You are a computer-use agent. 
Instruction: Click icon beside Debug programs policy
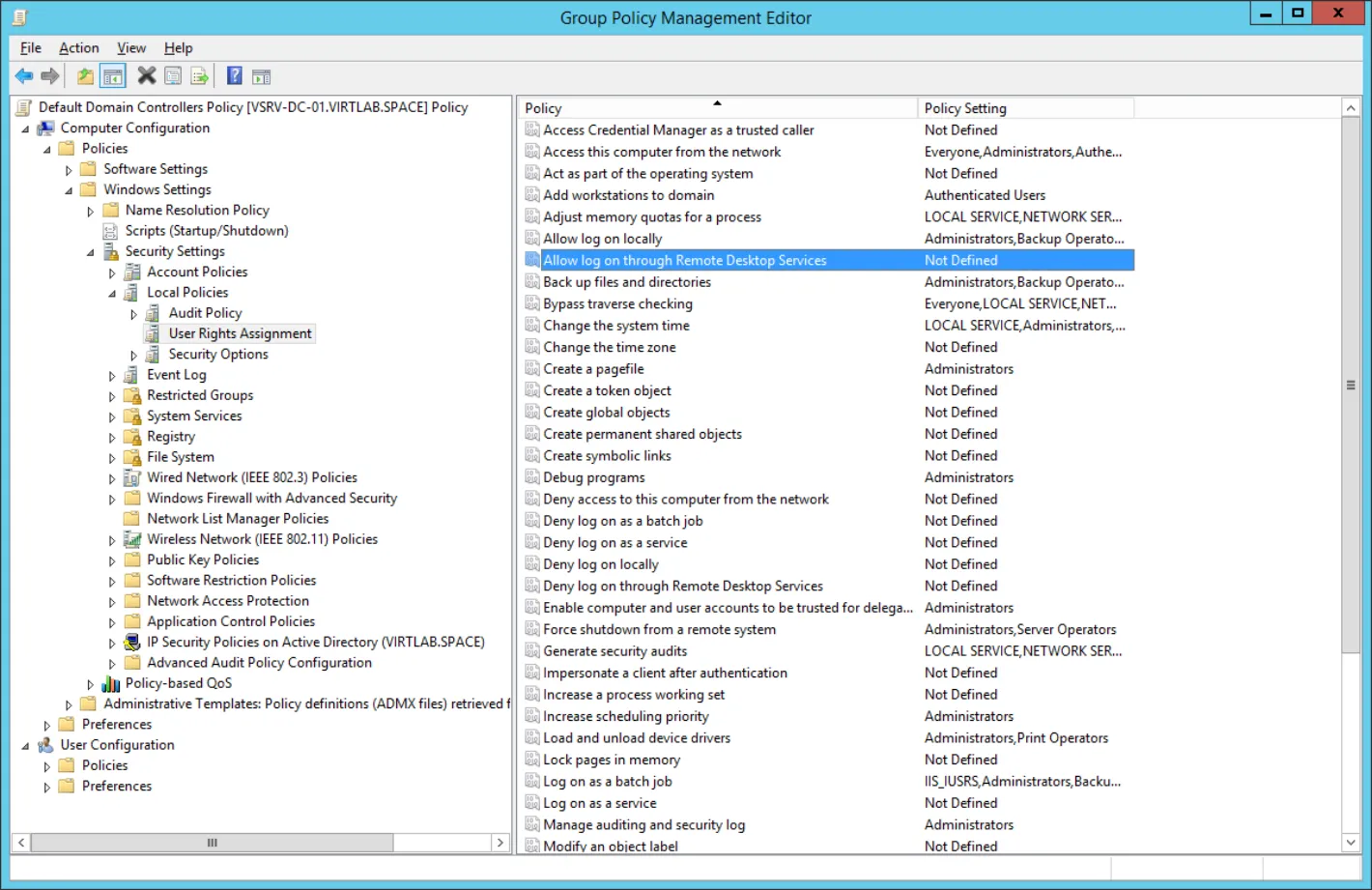point(532,477)
